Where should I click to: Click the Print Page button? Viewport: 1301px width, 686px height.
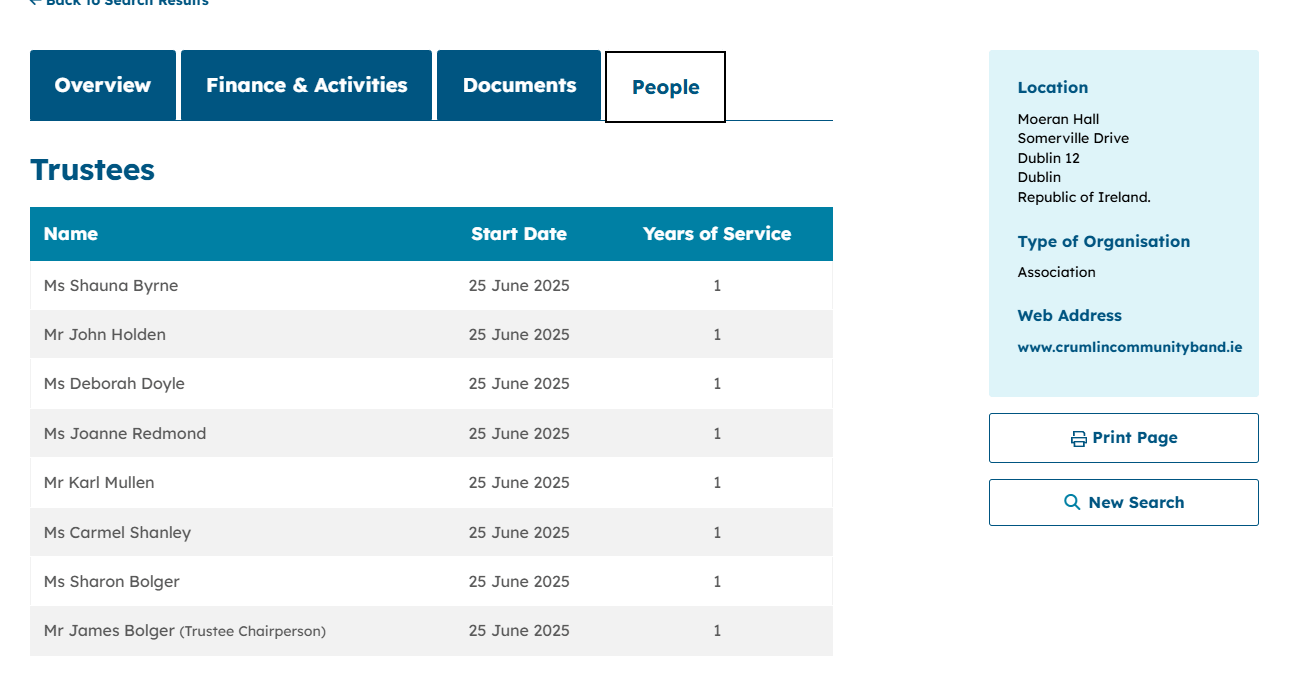click(1123, 438)
